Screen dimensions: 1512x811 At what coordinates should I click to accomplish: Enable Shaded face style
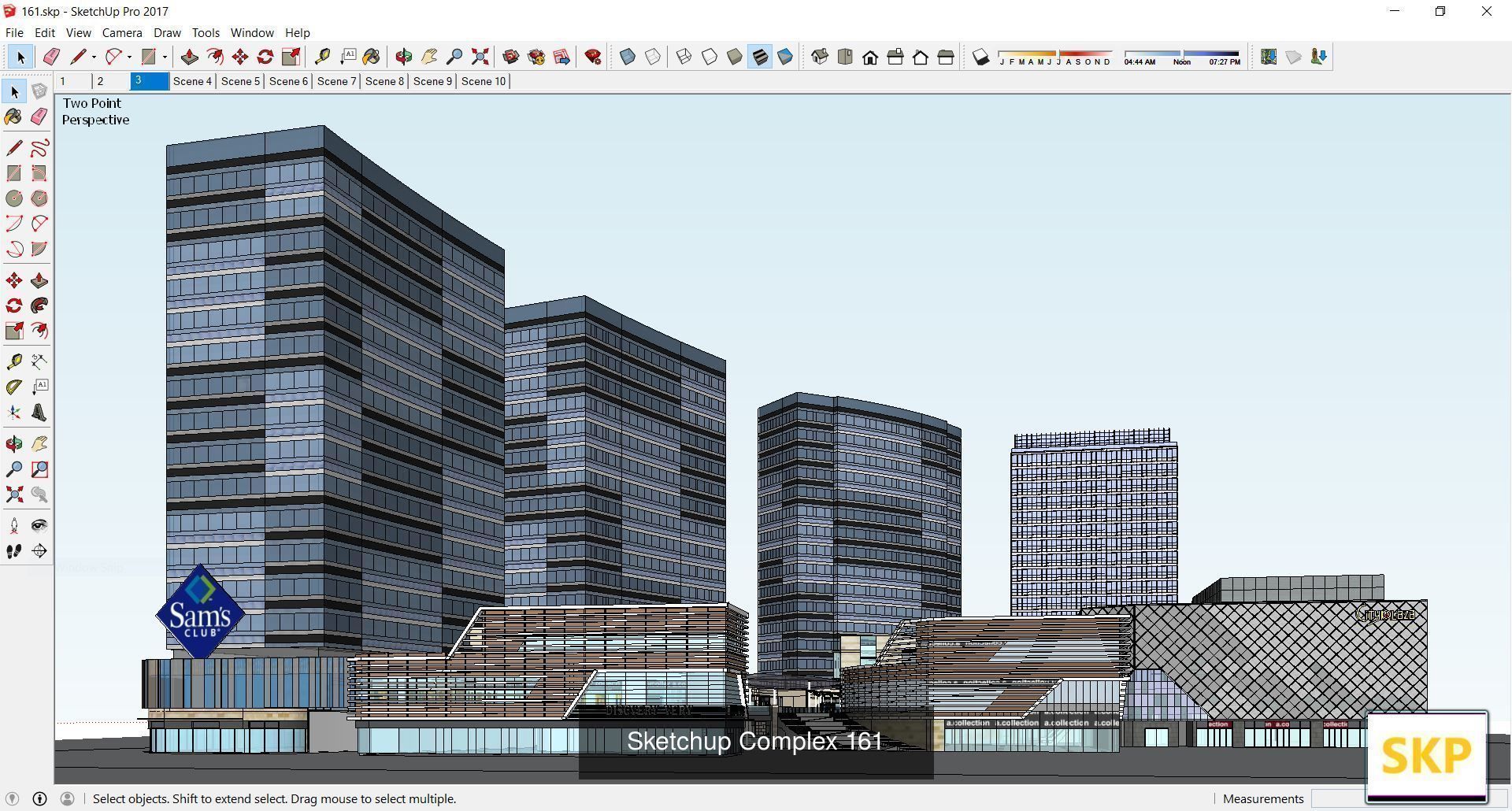(735, 57)
